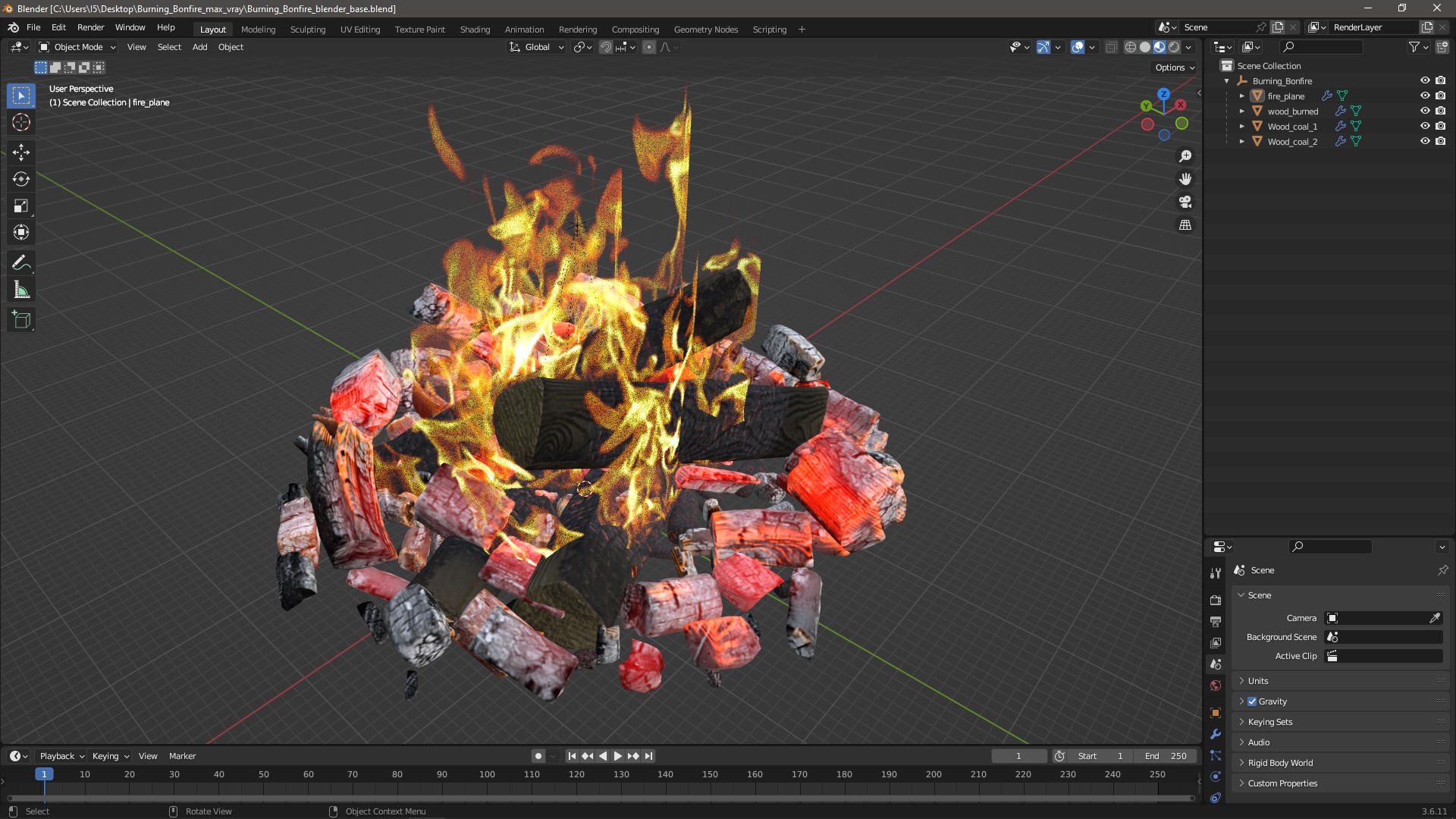Disable wood_burned in renders camera icon

[1440, 111]
